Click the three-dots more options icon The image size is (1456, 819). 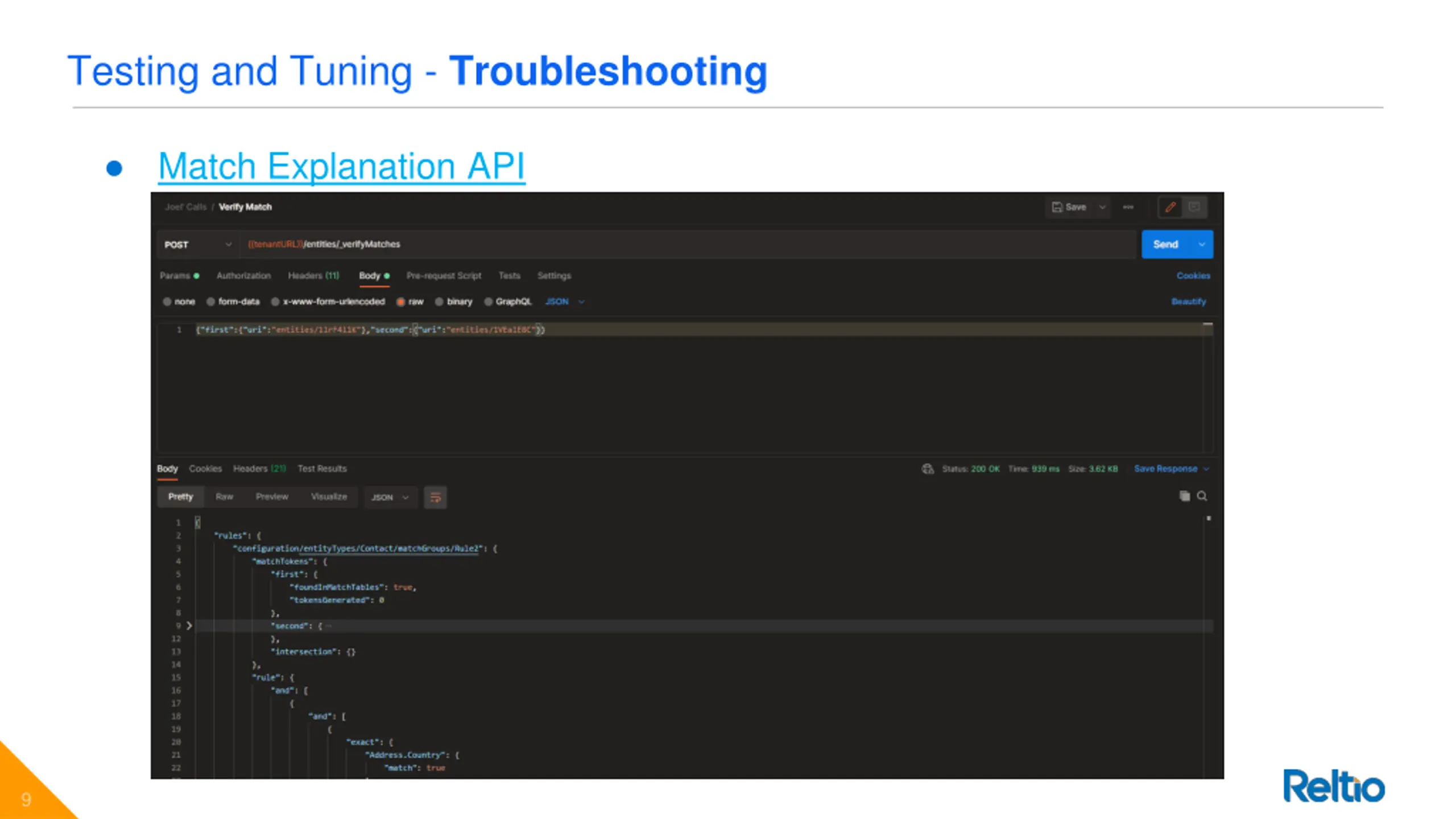[x=1128, y=207]
